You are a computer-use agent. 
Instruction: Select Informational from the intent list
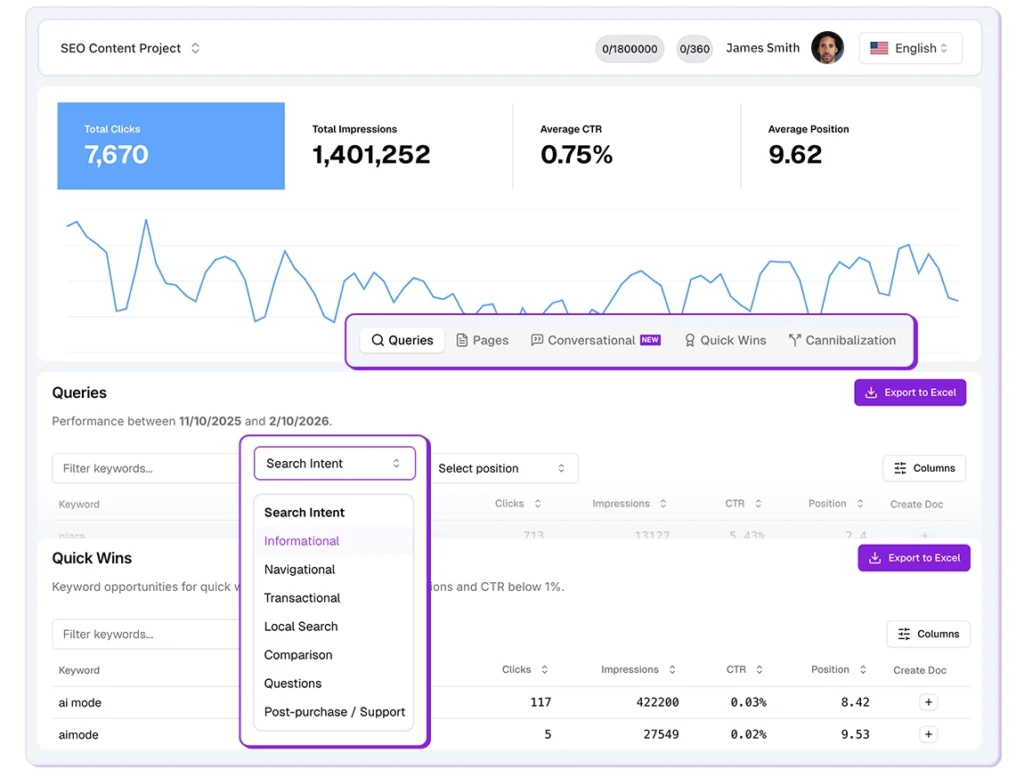(x=301, y=540)
